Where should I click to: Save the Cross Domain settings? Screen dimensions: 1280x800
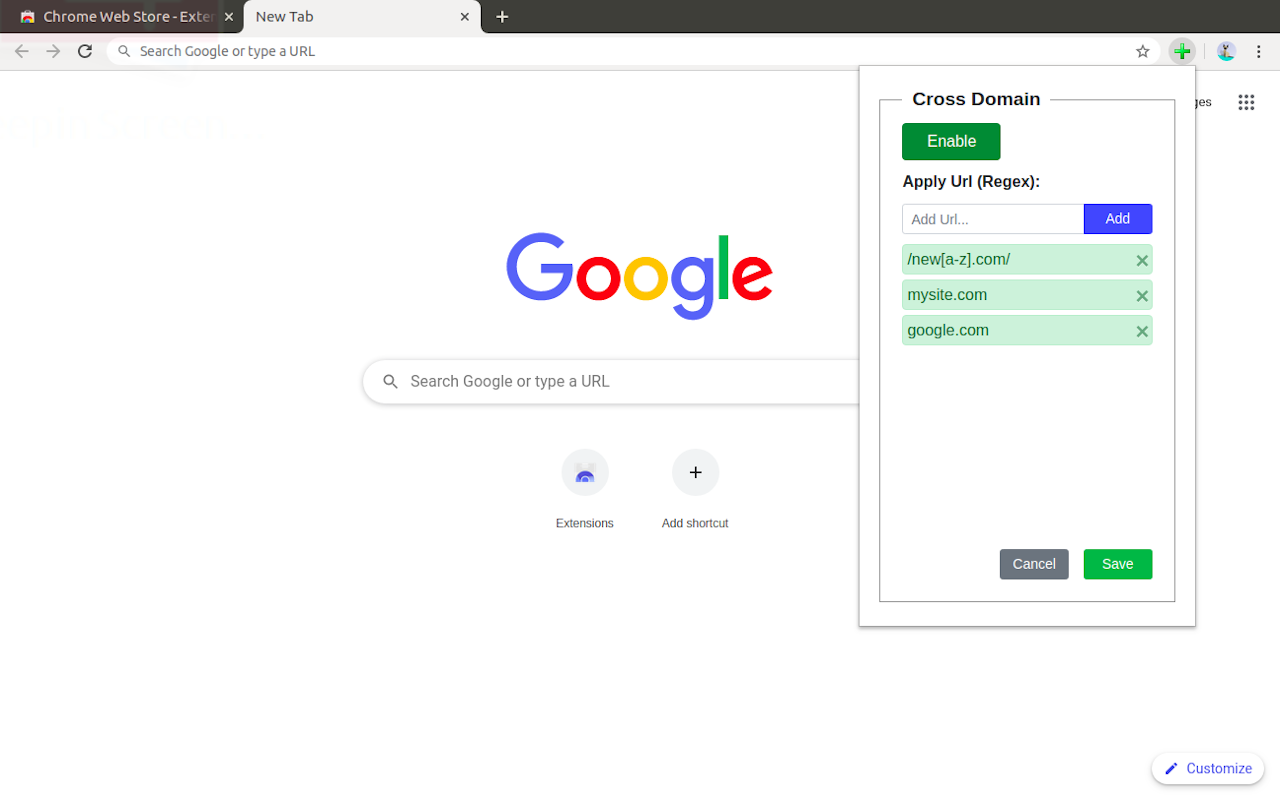[1118, 564]
